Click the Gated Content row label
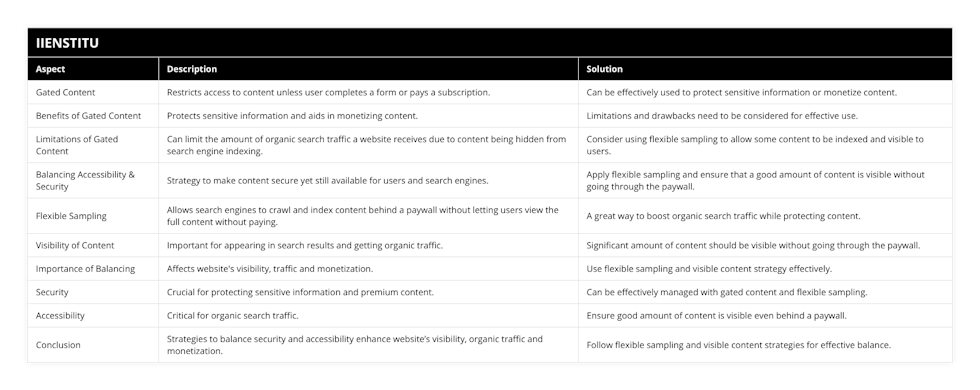 pyautogui.click(x=66, y=92)
